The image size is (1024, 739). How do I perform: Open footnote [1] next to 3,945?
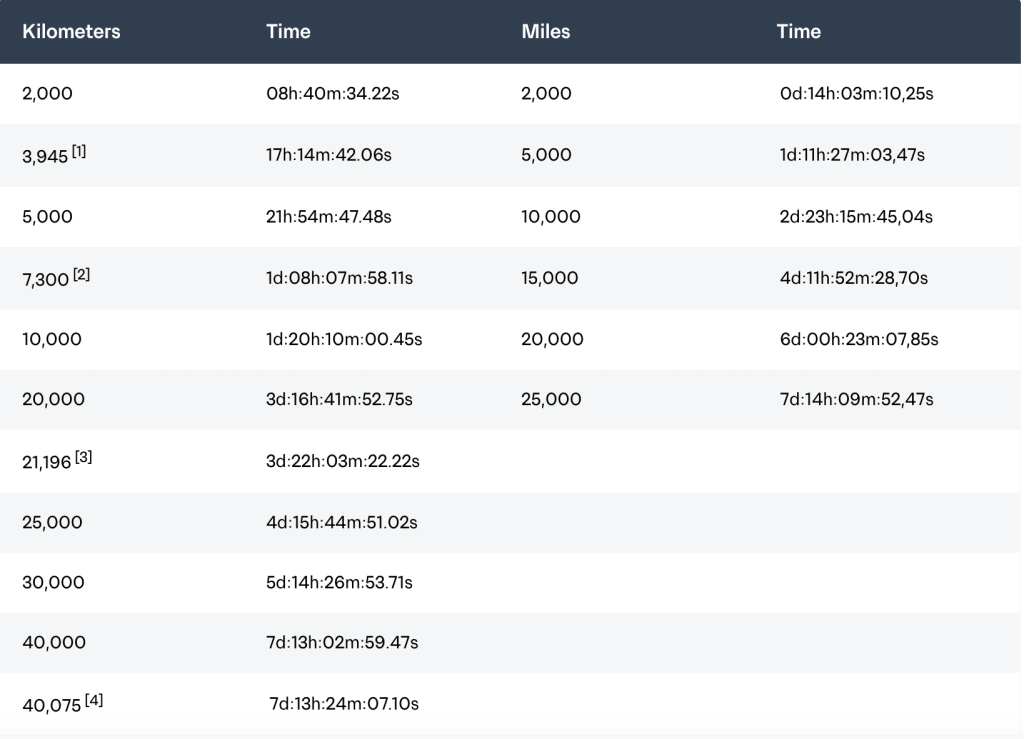[78, 151]
